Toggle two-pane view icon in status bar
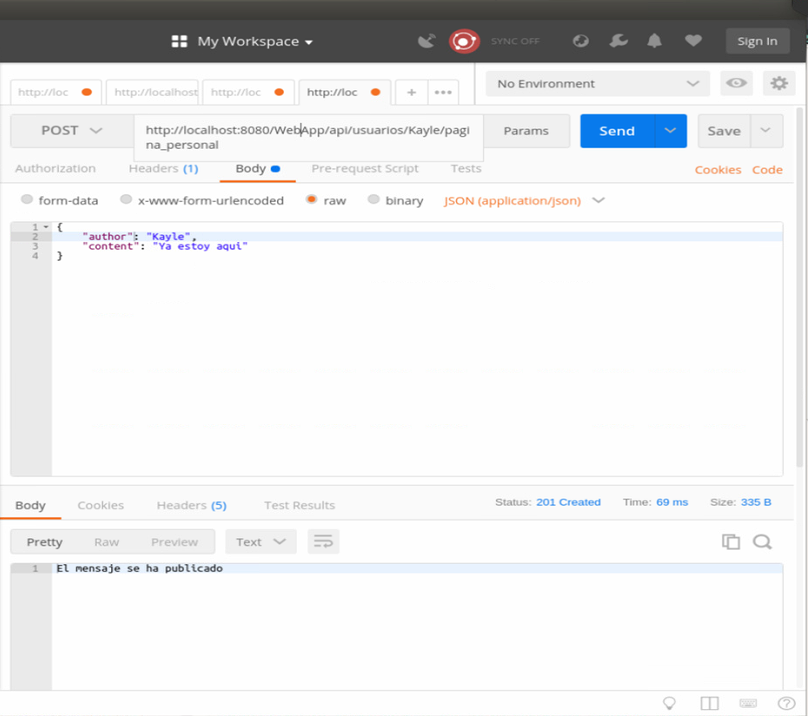808x716 pixels. tap(710, 703)
